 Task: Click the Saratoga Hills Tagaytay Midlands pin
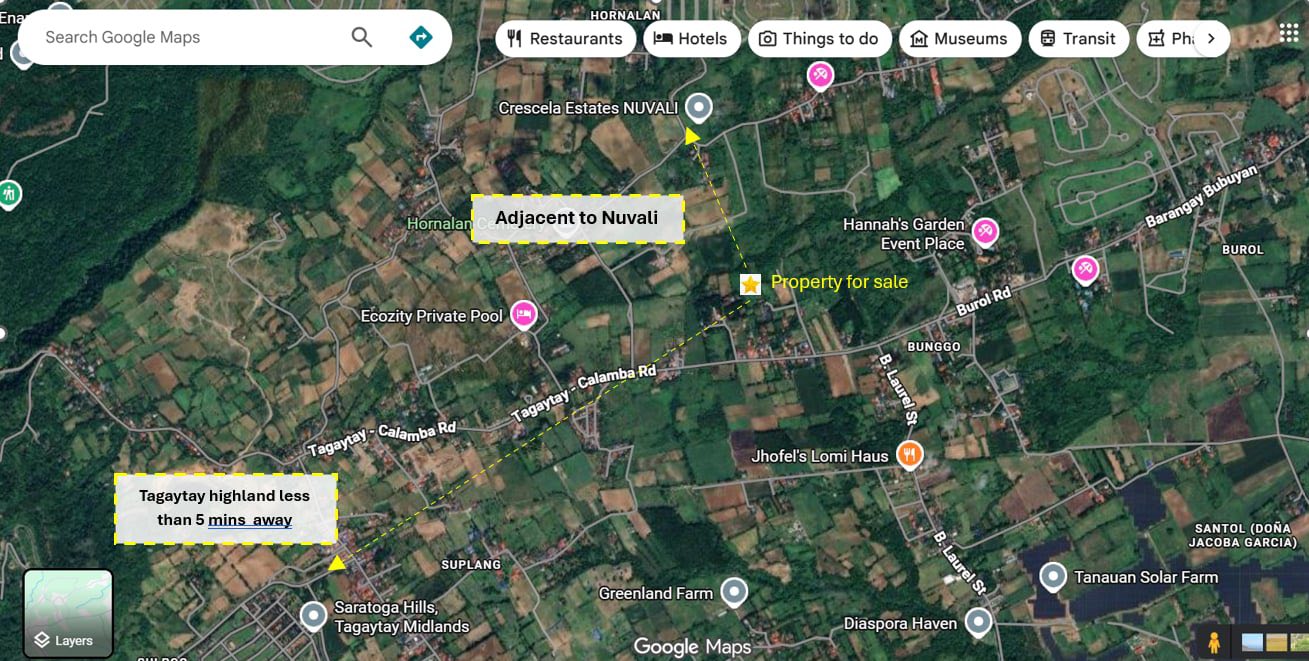pyautogui.click(x=314, y=616)
